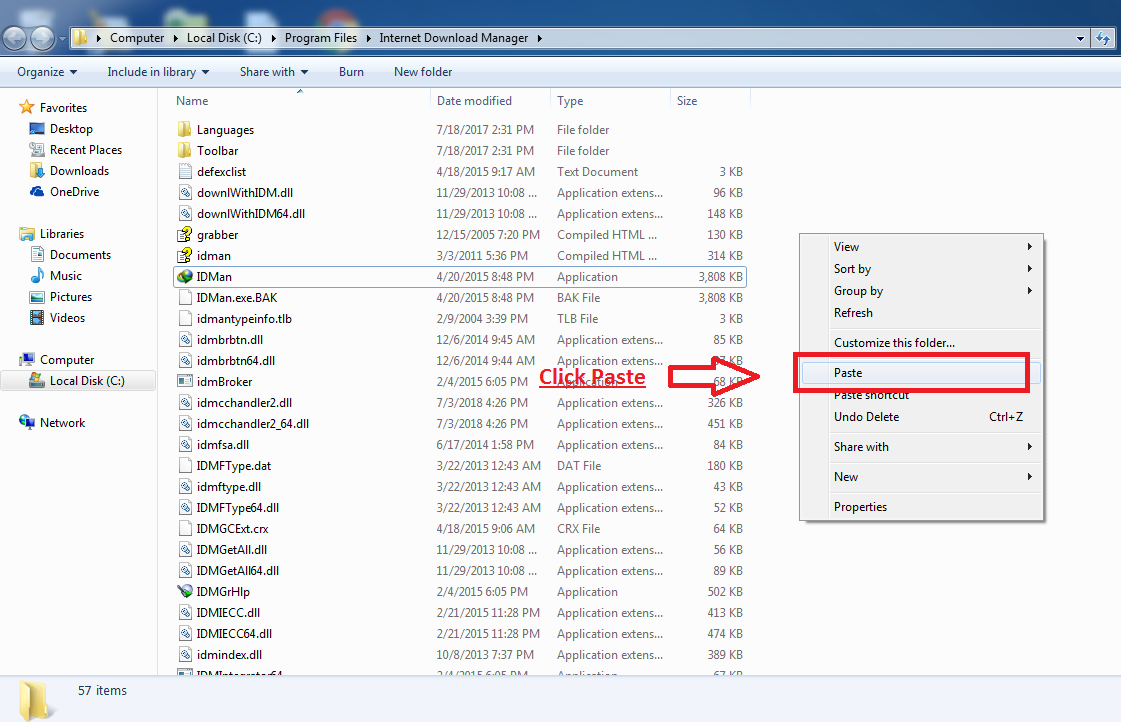The width and height of the screenshot is (1121, 722).
Task: Select the IDMIECC64.dll file name
Action: (x=234, y=633)
